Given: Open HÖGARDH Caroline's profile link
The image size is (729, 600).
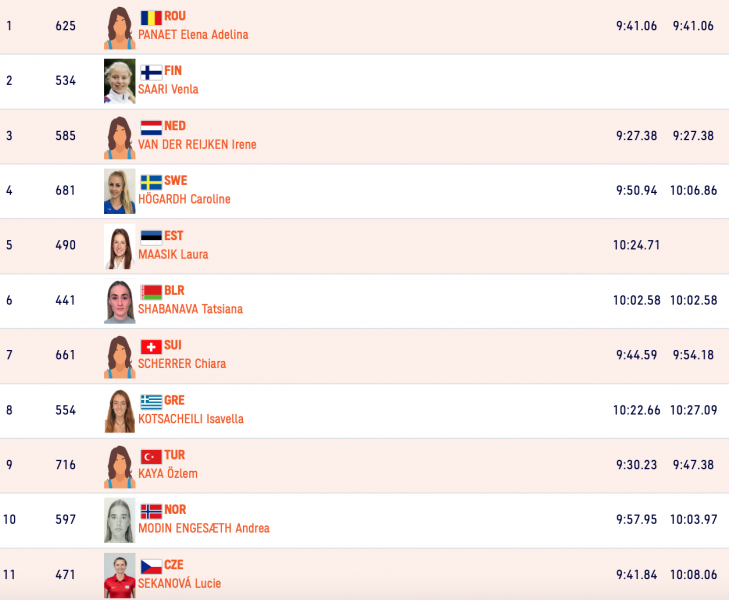Looking at the screenshot, I should [x=184, y=199].
